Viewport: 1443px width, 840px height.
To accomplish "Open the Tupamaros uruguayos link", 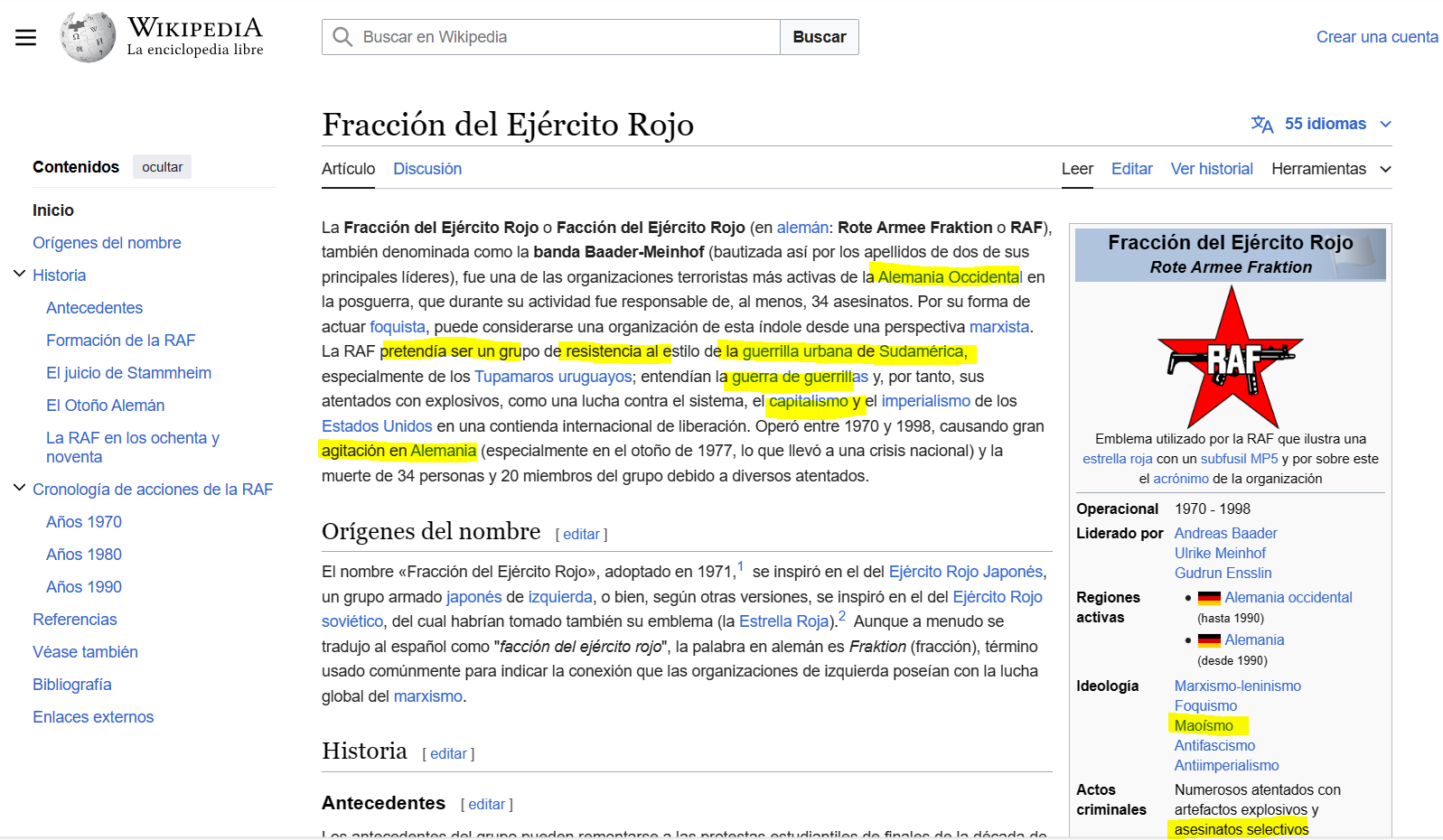I will [553, 377].
